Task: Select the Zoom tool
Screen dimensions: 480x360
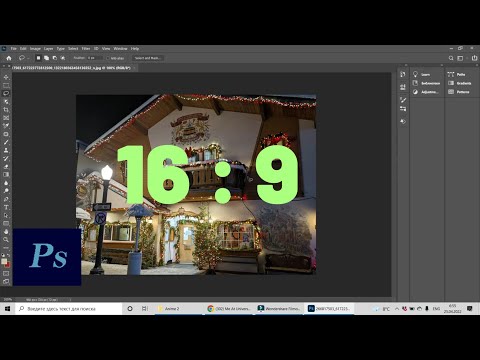Action: pyautogui.click(x=6, y=239)
